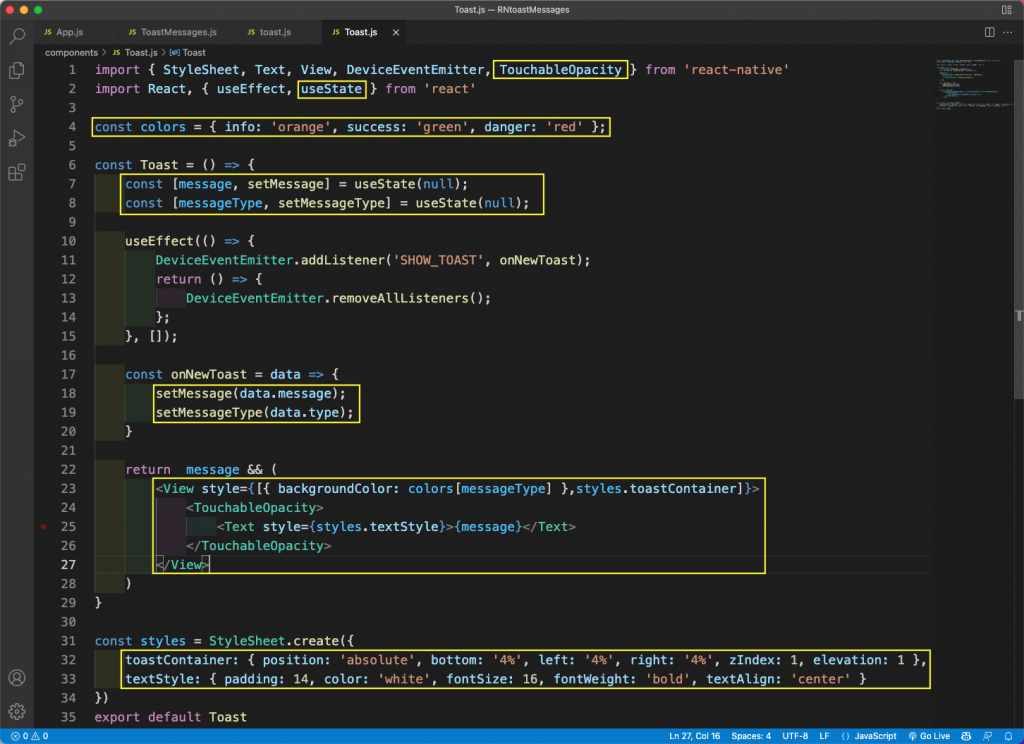Viewport: 1024px width, 744px height.
Task: Switch to the App.js tab
Action: (x=70, y=33)
